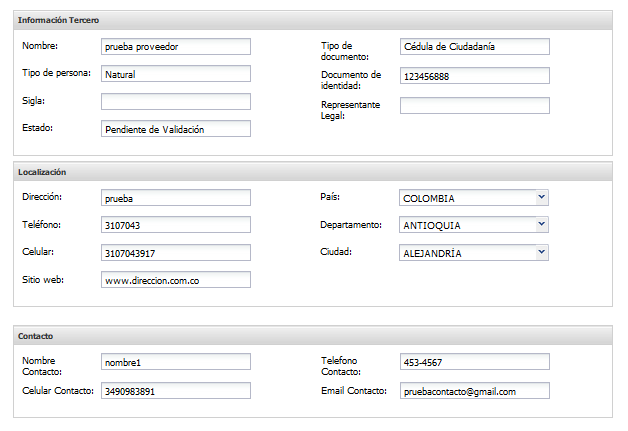
Task: Click the Telefono Contacto field 453-4567
Action: [474, 362]
